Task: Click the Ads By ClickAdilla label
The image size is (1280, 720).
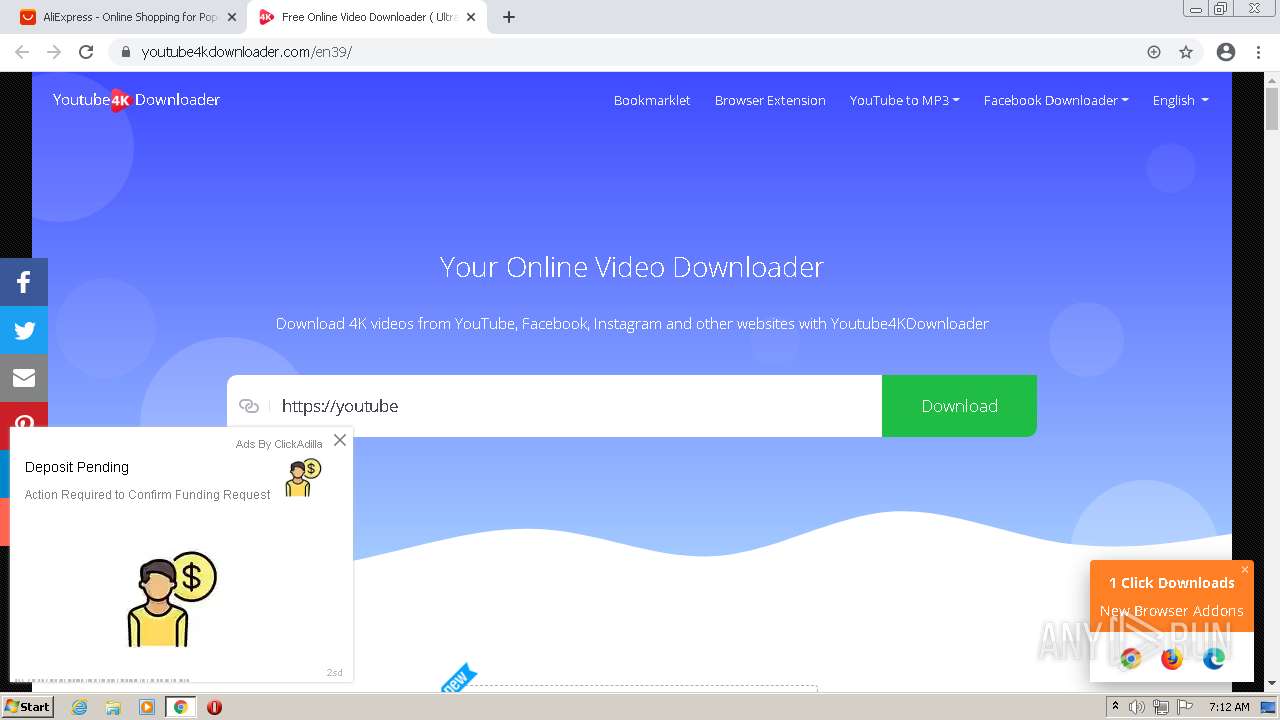Action: click(279, 444)
